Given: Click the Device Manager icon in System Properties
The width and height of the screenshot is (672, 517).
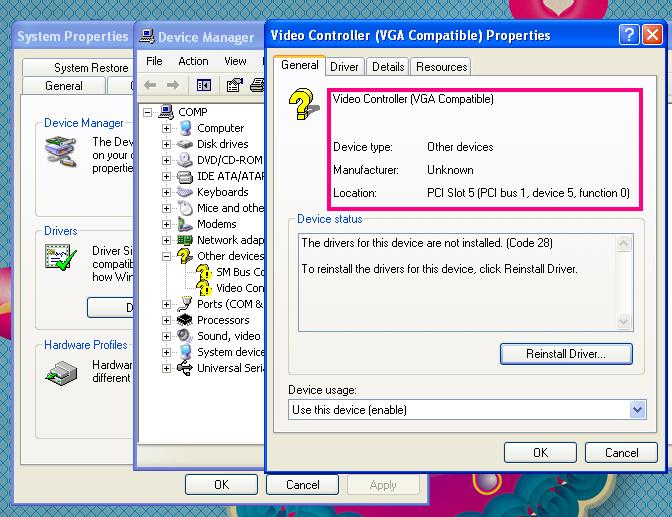Looking at the screenshot, I should point(61,151).
